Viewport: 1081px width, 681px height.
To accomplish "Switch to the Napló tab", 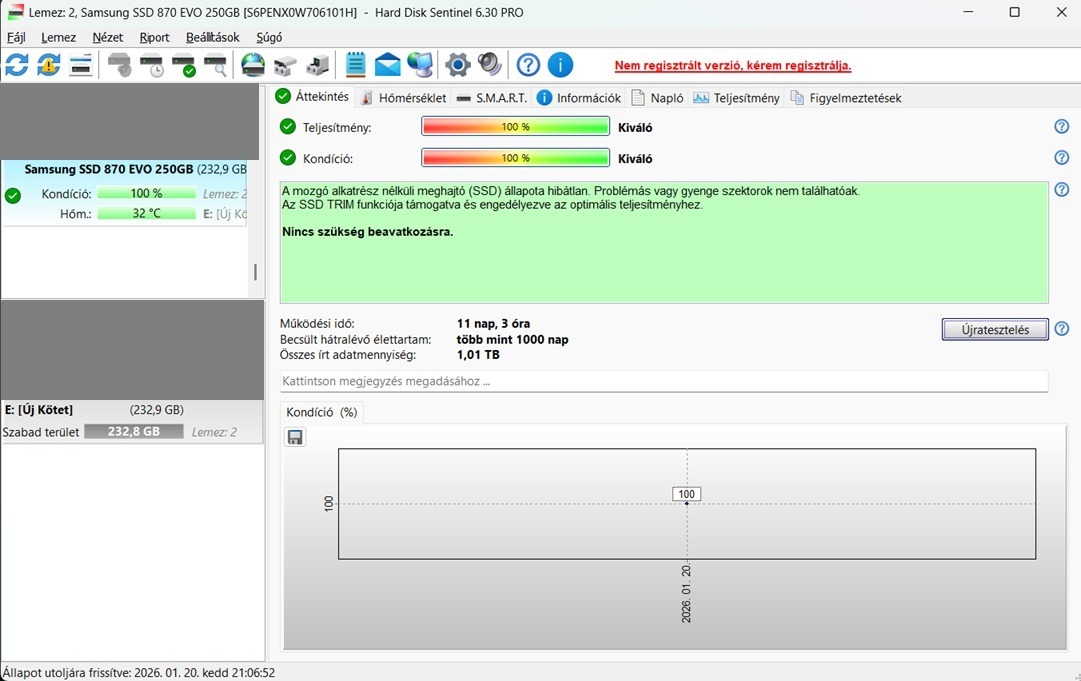I will 658,98.
